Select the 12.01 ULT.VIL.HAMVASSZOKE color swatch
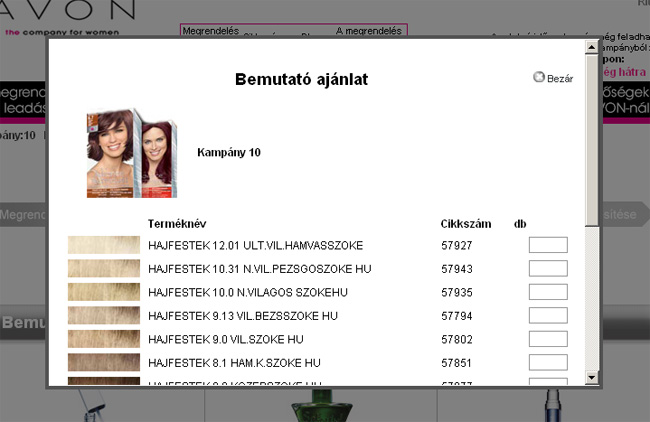This screenshot has height=422, width=650. coord(104,245)
